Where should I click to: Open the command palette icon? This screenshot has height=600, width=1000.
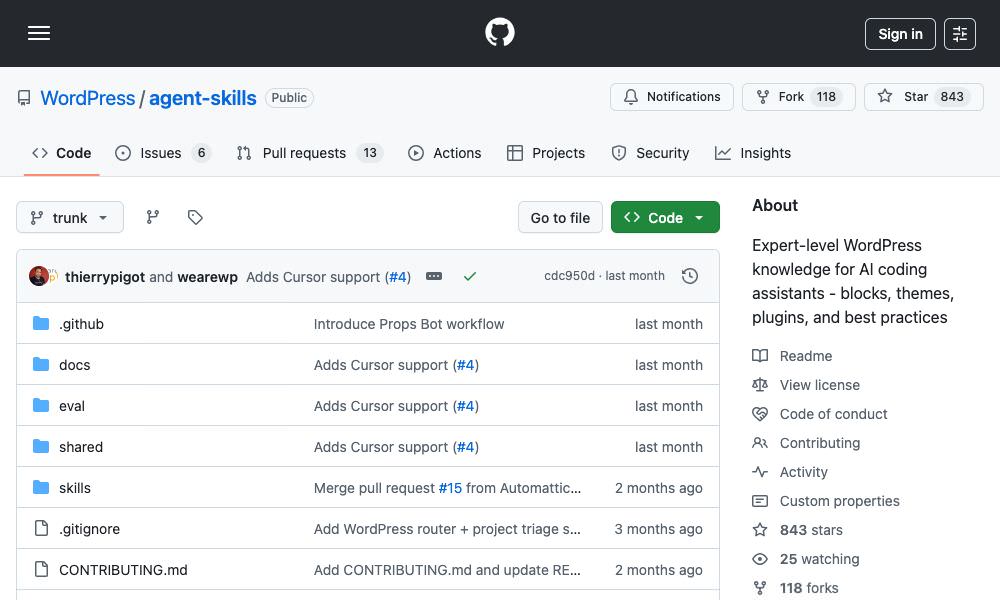point(960,33)
